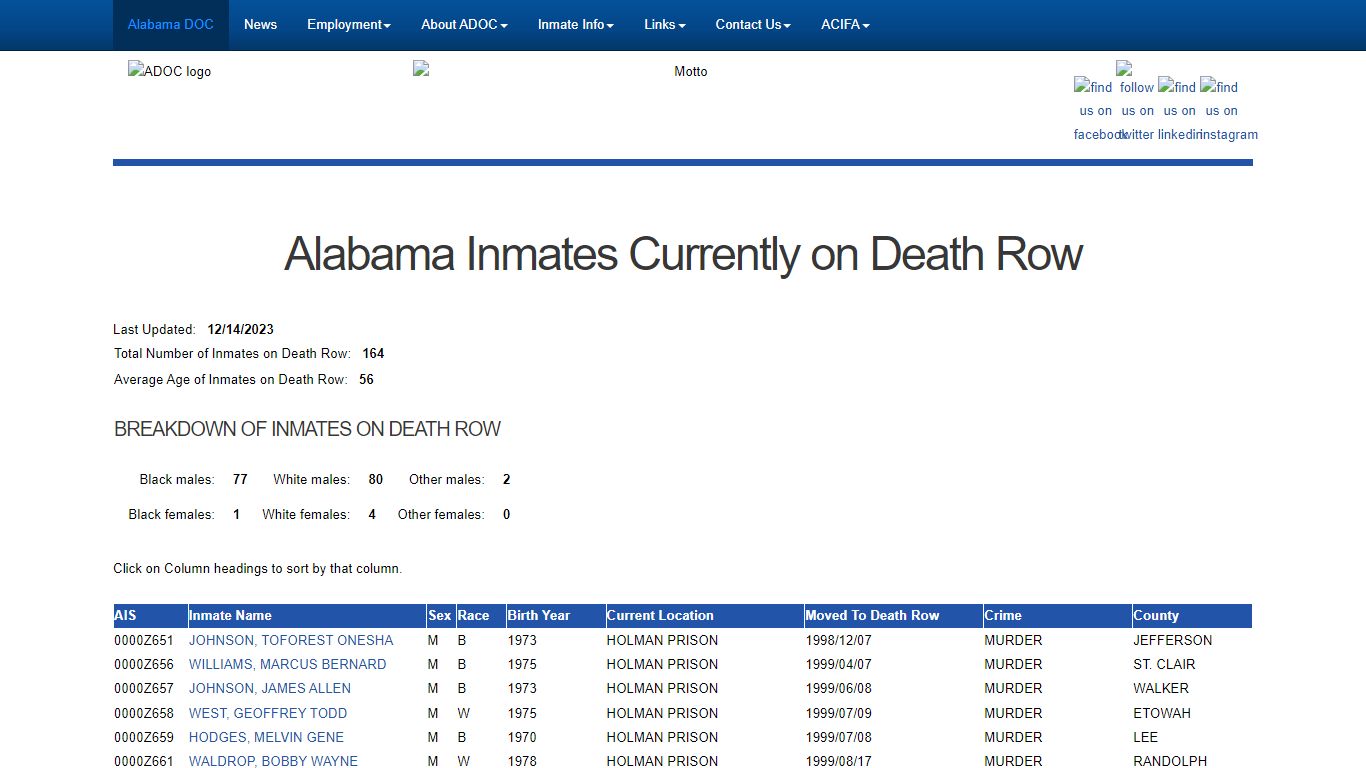
Task: Click the date 1998/12/07
Action: tap(838, 640)
